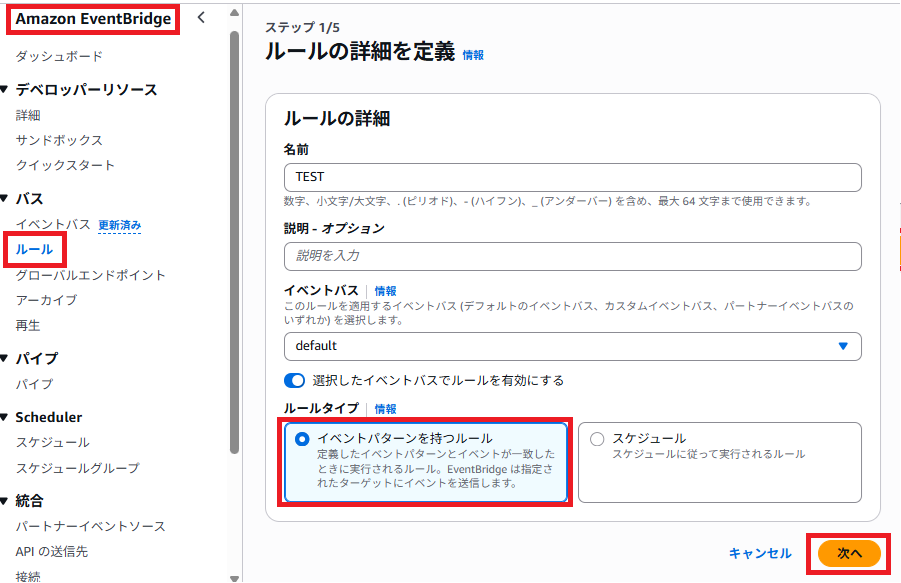Click the sidebar scrollbar thumb
Screen dimensions: 901x583
coord(234,242)
